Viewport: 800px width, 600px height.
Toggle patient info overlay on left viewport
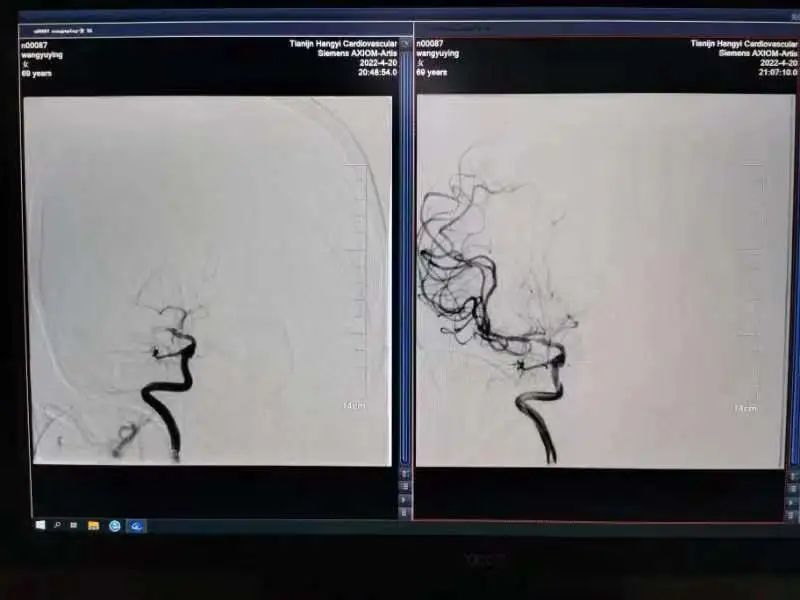click(37, 55)
